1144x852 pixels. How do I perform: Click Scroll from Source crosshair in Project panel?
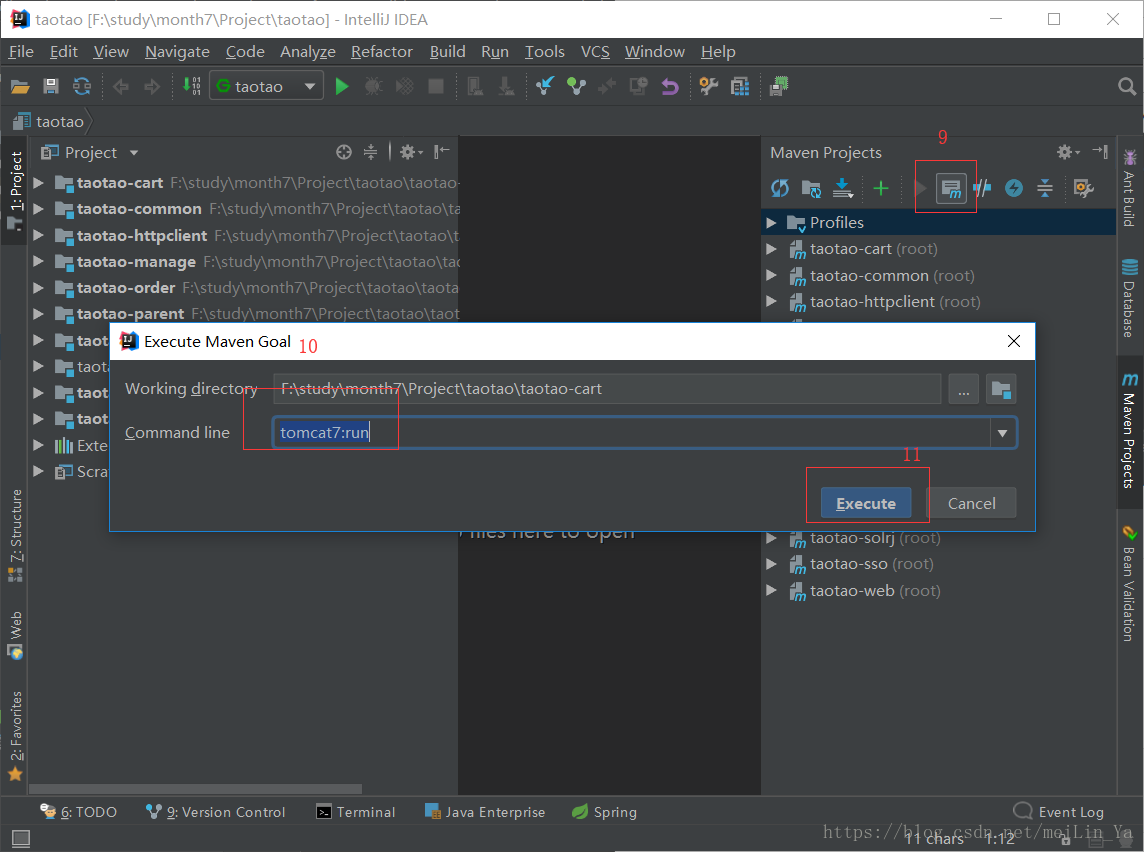point(344,152)
